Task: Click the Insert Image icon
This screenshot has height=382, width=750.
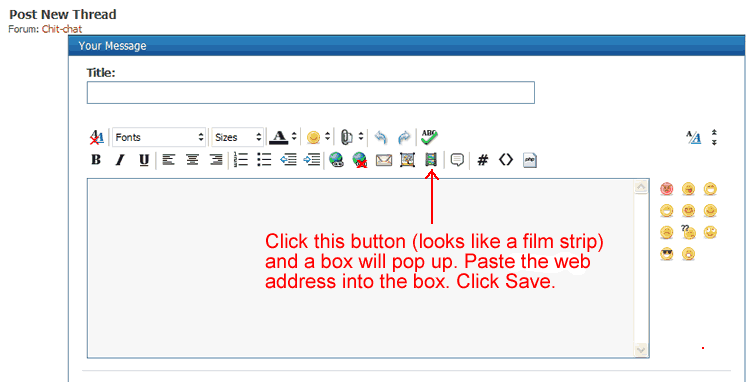Action: [x=407, y=160]
